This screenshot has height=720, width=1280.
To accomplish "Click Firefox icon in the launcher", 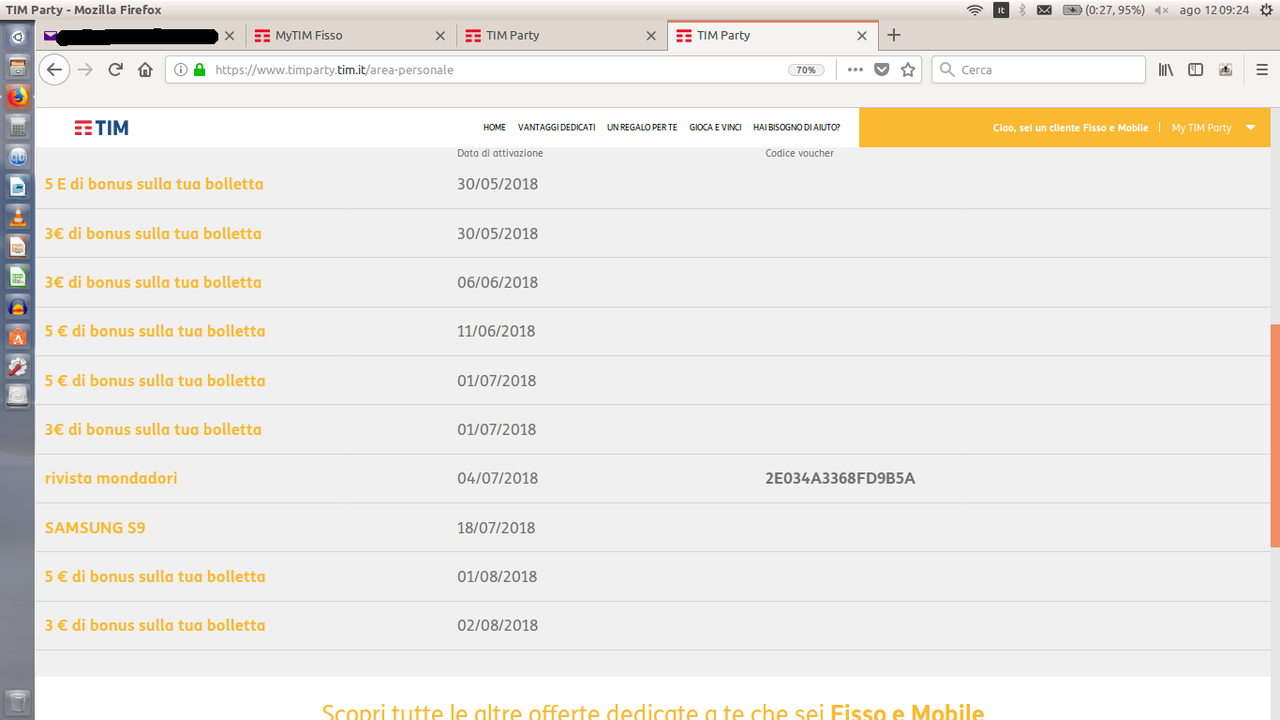I will [x=17, y=97].
